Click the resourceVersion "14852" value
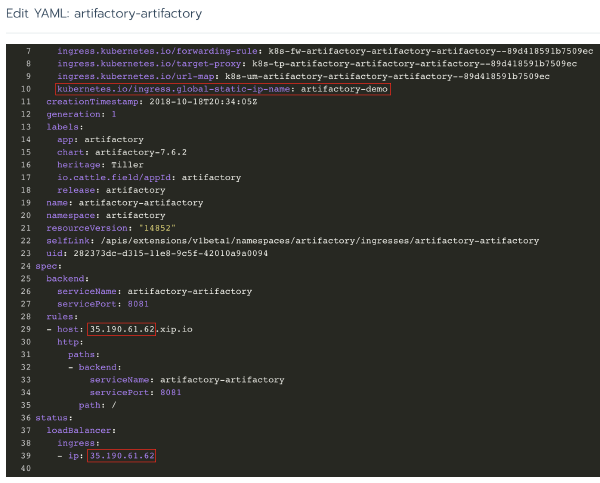Image resolution: width=600 pixels, height=483 pixels. [151, 228]
